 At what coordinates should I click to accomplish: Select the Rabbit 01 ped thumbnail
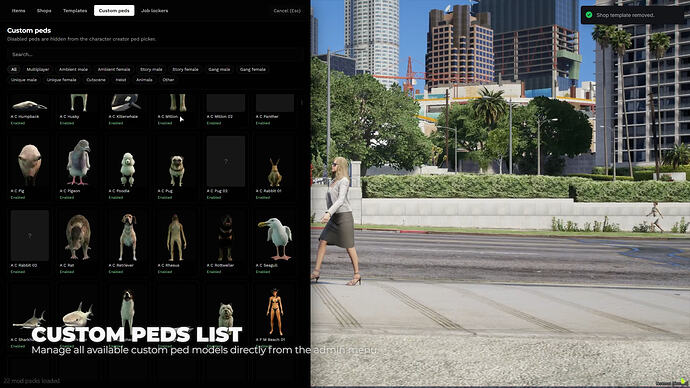(x=275, y=162)
